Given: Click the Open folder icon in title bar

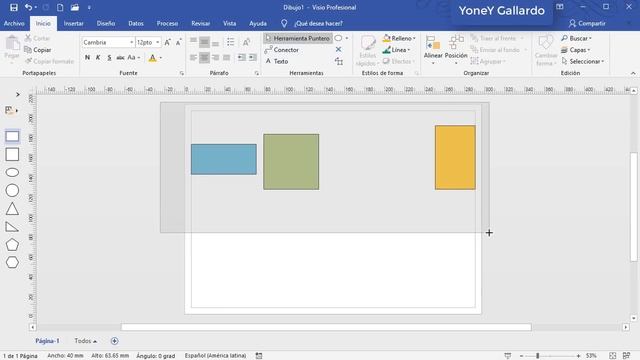Looking at the screenshot, I should [x=75, y=7].
